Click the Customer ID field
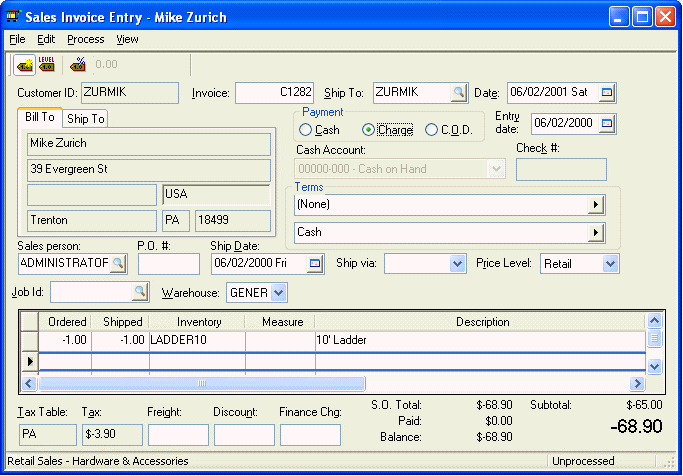The image size is (683, 476). (130, 93)
